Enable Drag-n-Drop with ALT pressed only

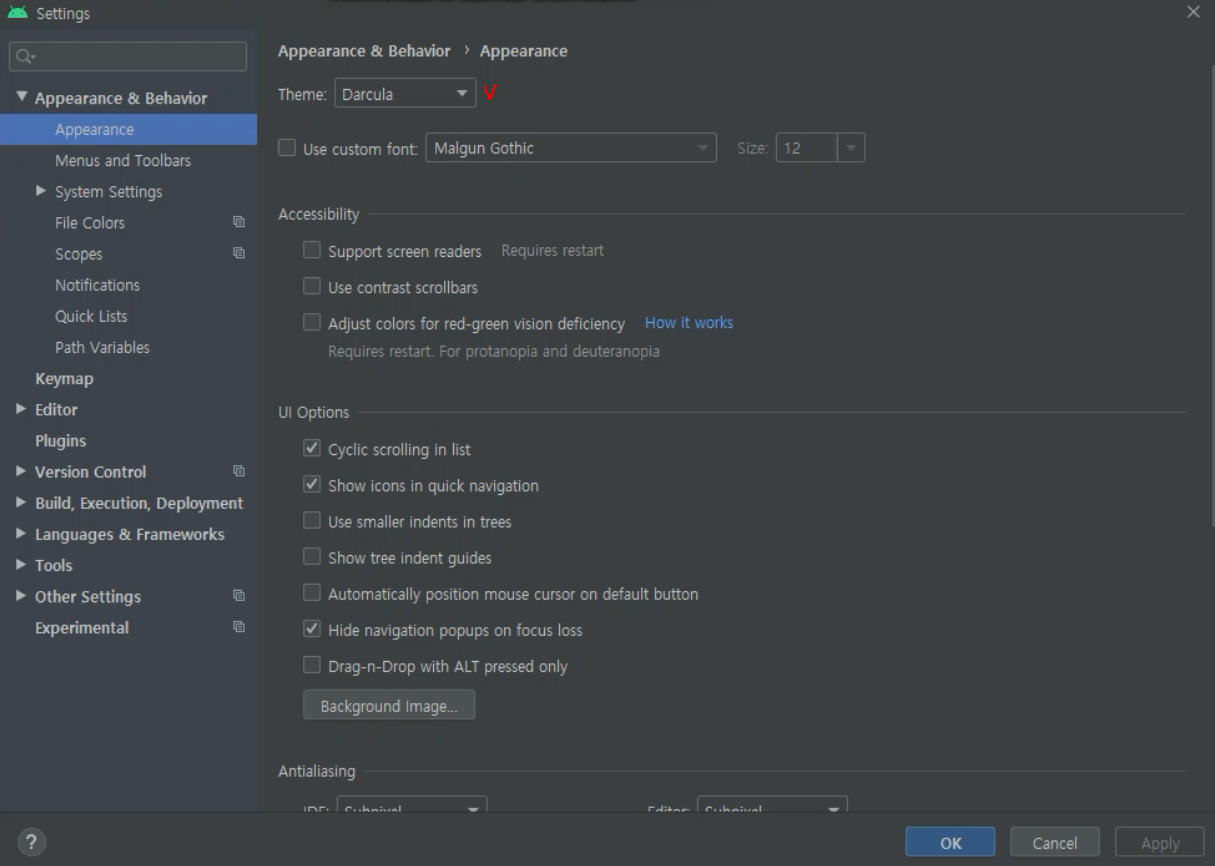(312, 665)
